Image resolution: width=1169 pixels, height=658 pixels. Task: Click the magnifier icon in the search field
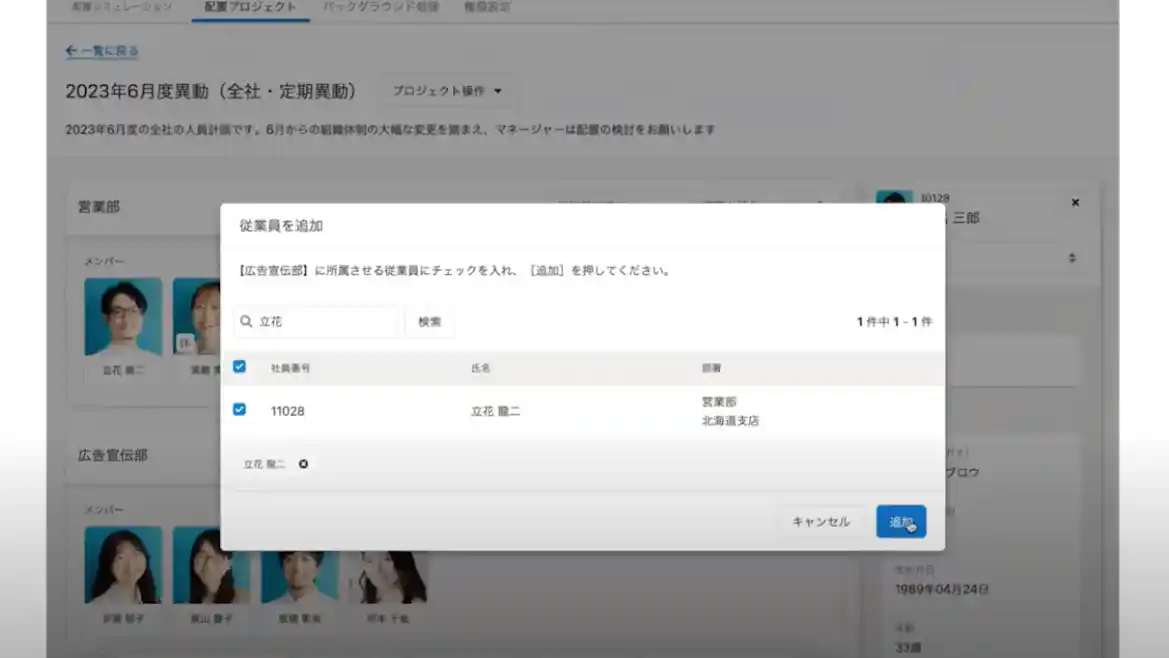tap(246, 322)
